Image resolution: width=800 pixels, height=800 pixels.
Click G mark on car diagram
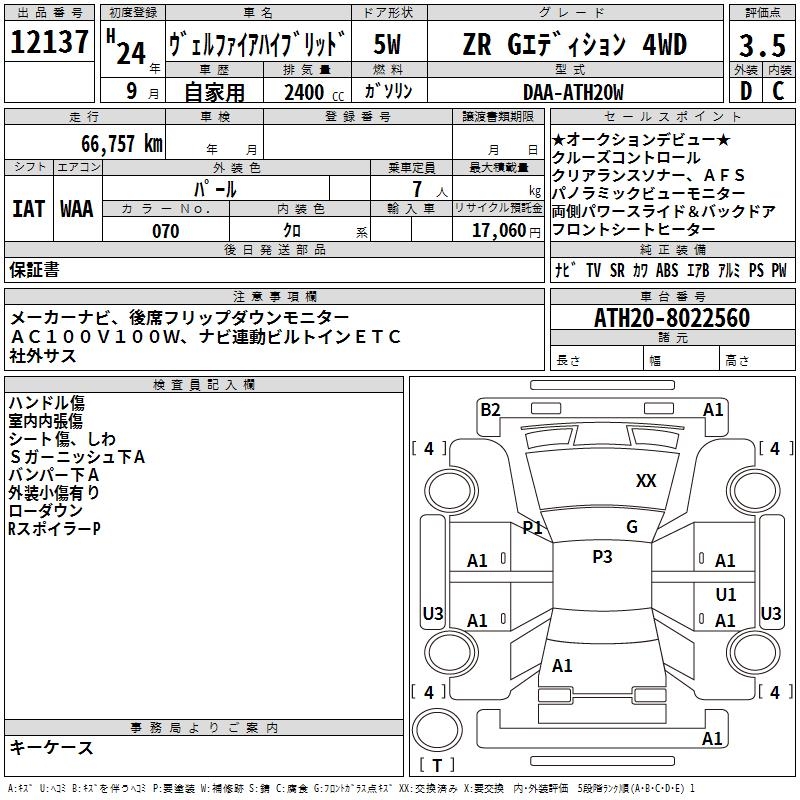tap(632, 526)
